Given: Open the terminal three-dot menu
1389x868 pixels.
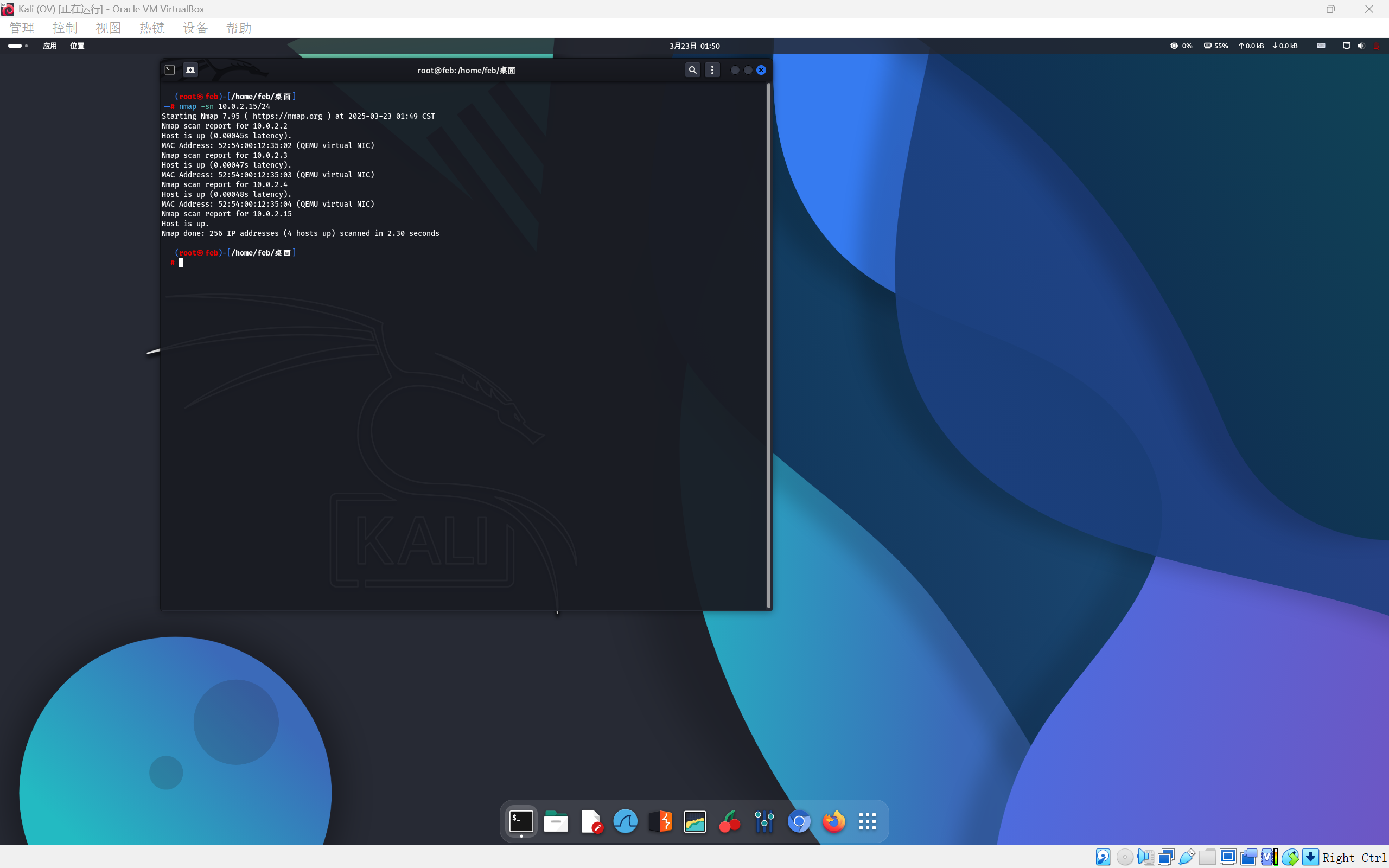Looking at the screenshot, I should [712, 70].
